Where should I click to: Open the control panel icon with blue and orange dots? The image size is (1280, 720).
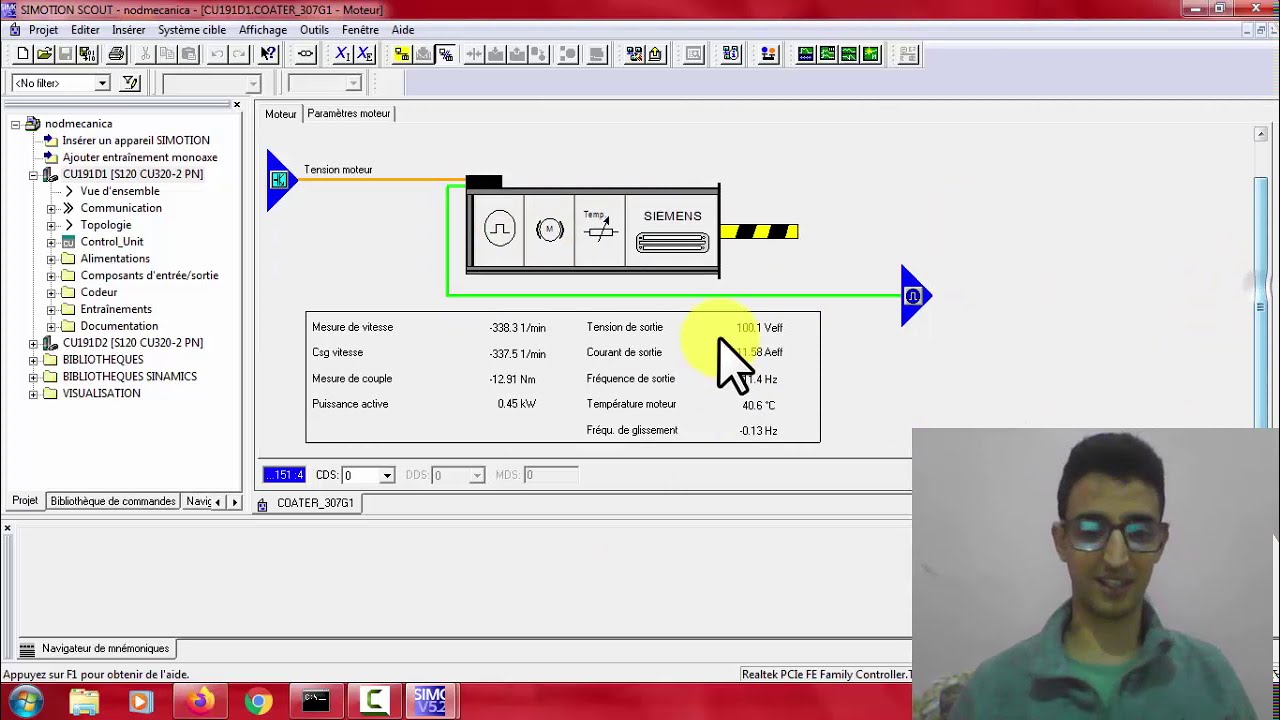[768, 54]
